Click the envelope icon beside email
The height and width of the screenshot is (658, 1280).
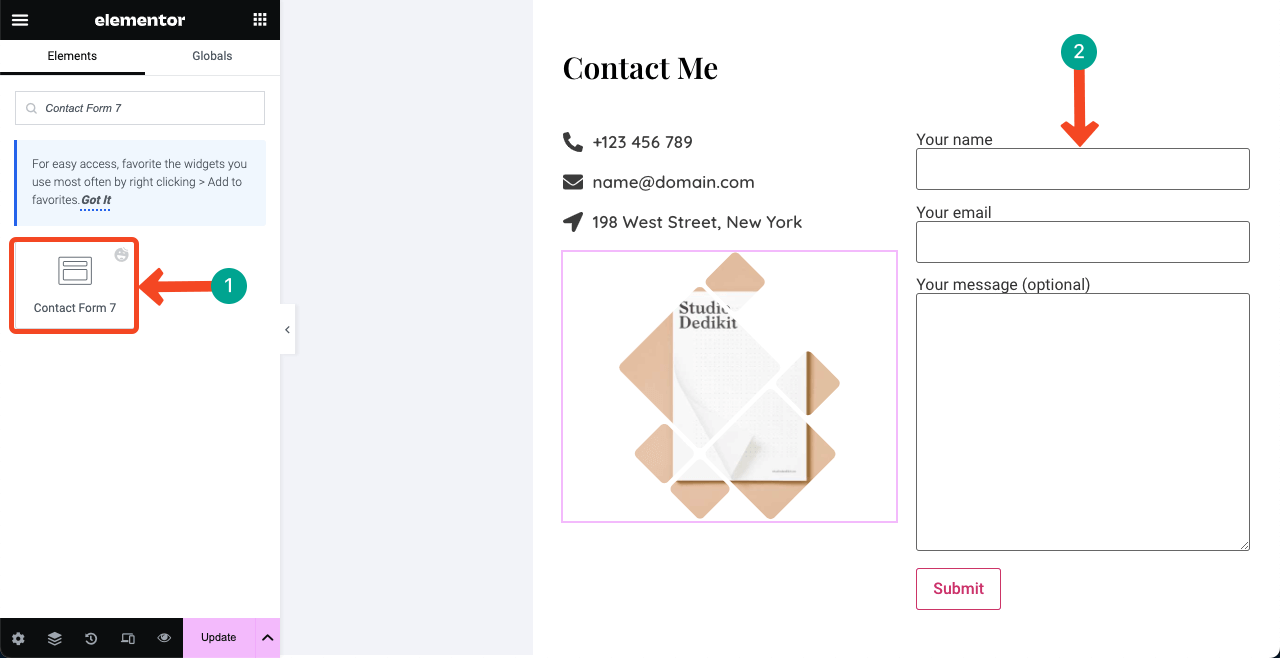tap(572, 182)
